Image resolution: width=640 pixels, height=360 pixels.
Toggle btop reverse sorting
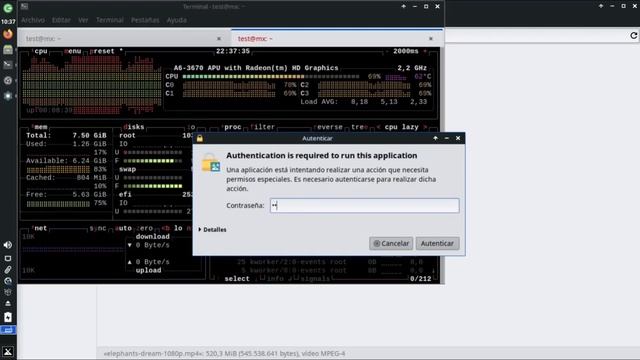point(328,127)
